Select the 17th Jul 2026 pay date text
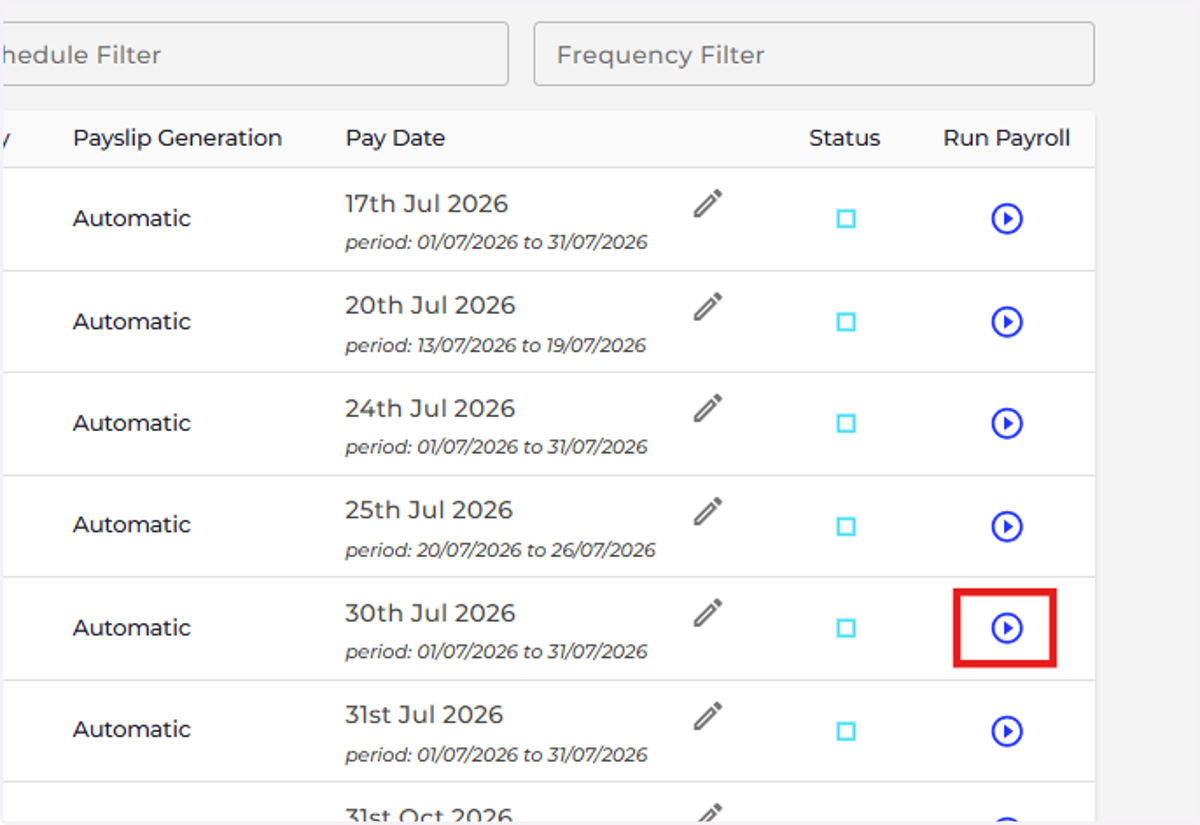 point(427,203)
